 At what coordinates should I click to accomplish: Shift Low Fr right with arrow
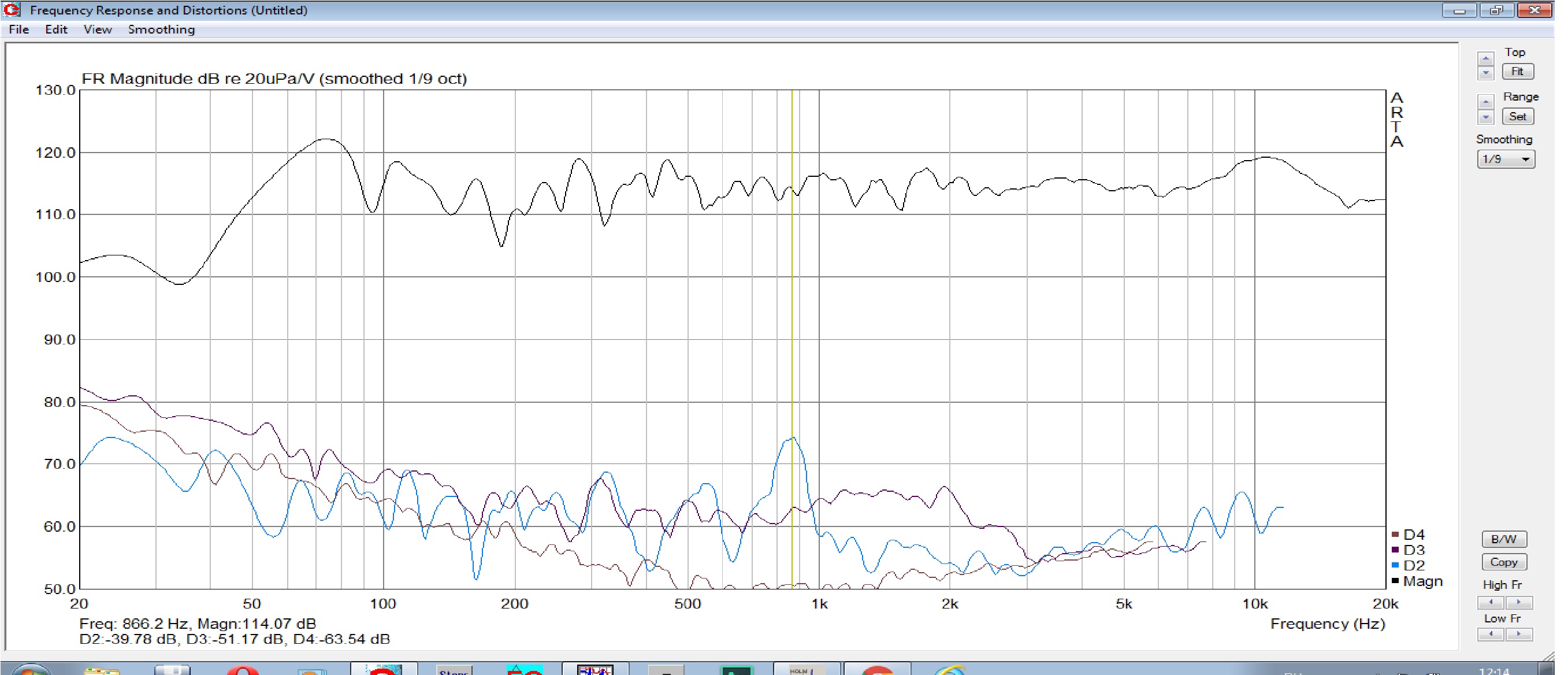1519,634
